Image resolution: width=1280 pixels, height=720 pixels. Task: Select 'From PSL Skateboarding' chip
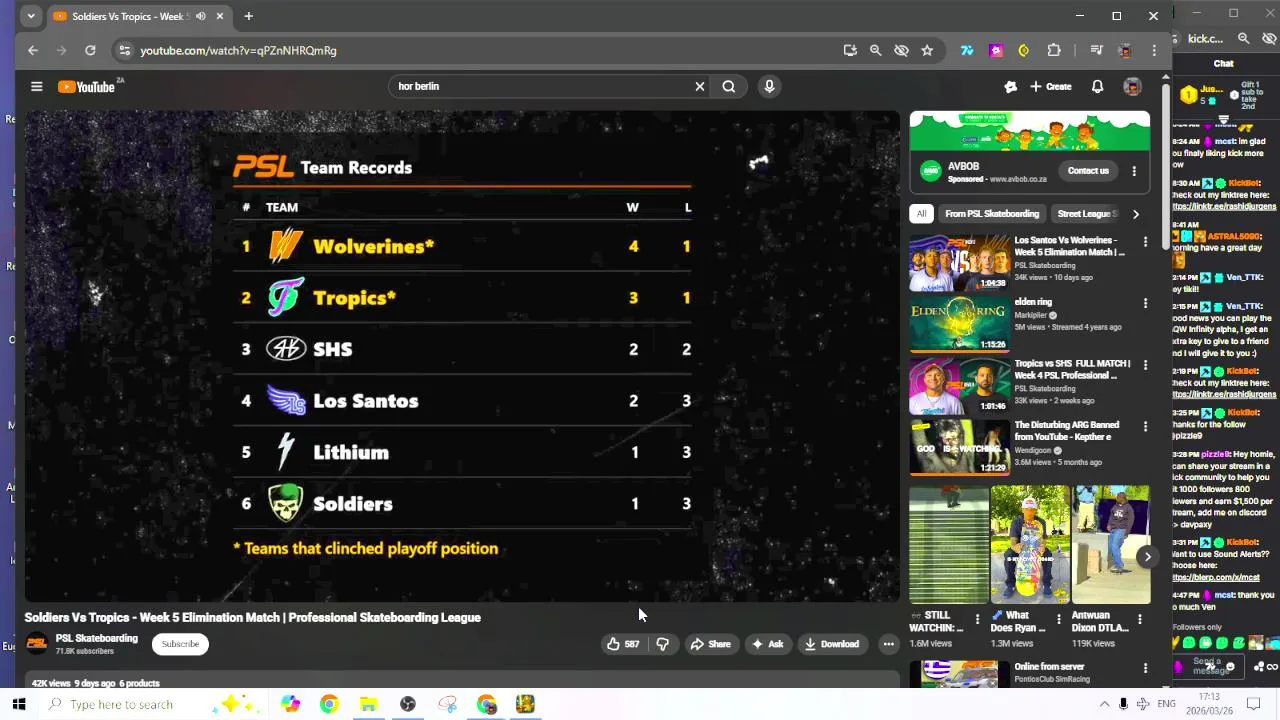992,214
